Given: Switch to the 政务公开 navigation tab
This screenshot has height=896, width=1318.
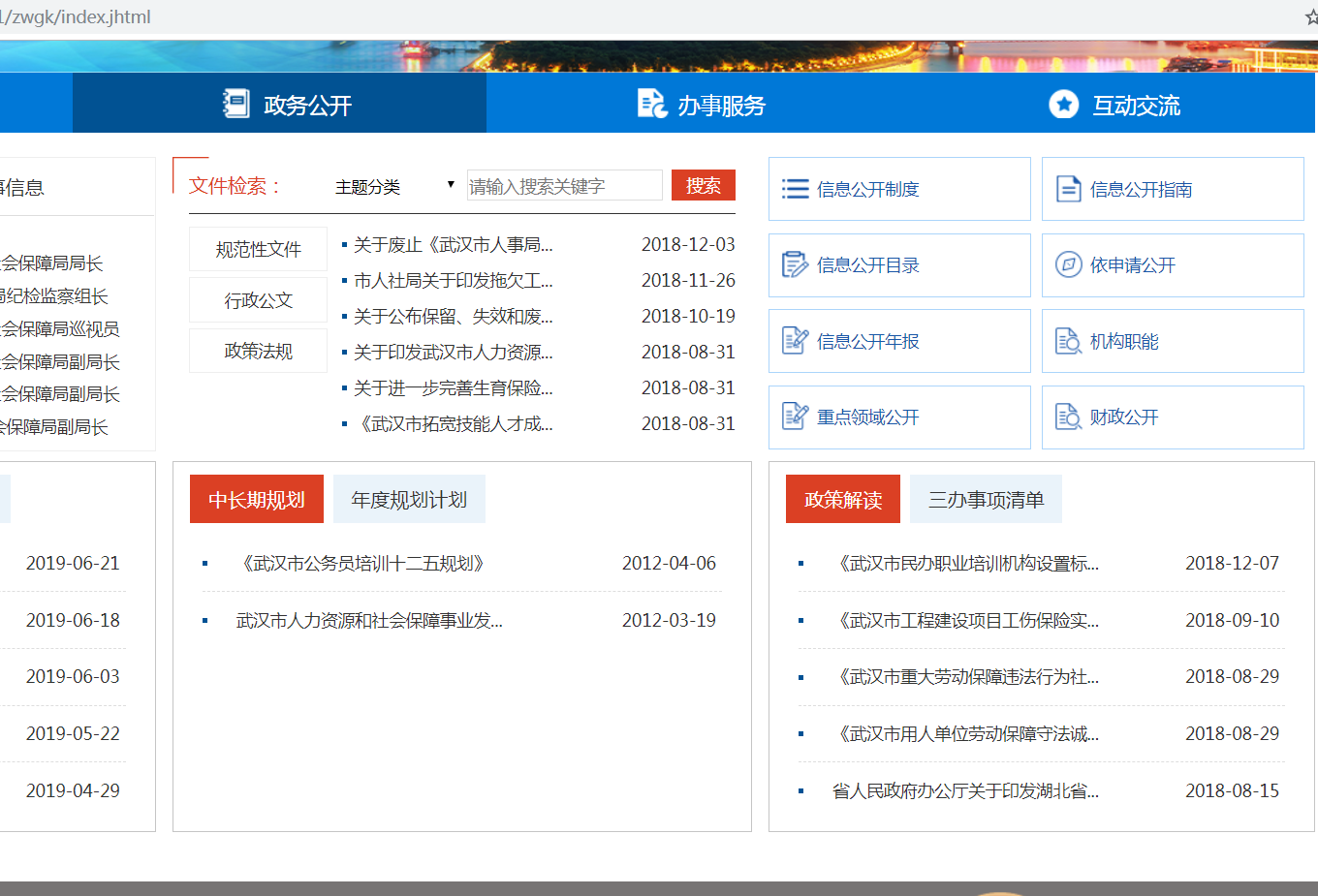Looking at the screenshot, I should coord(288,105).
